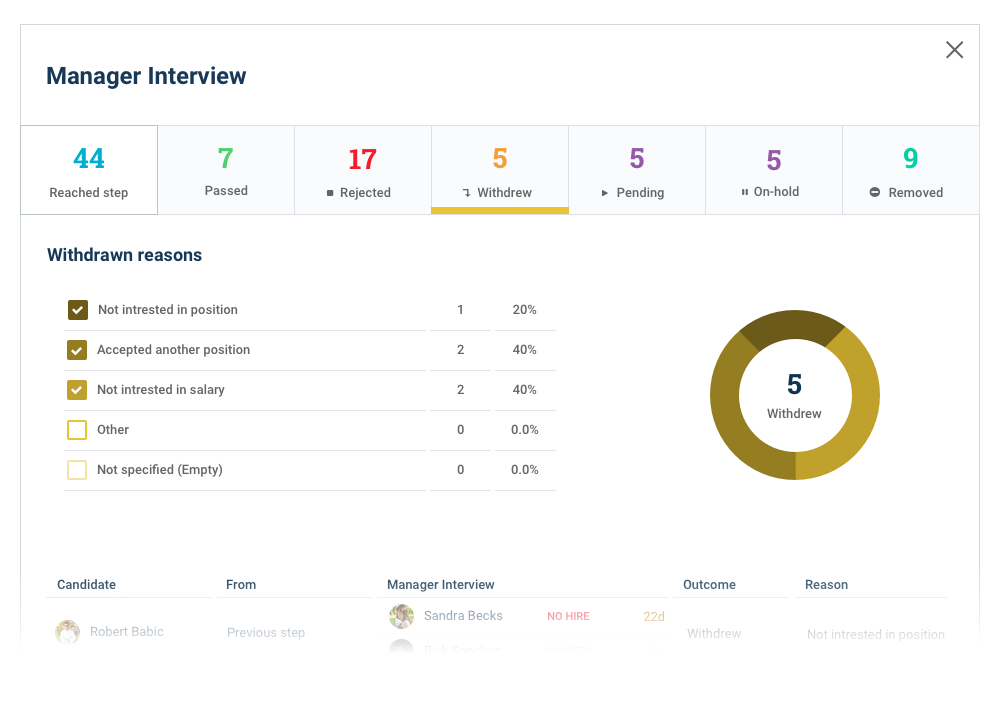Sort by the Outcome column header
Image resolution: width=1002 pixels, height=712 pixels.
[709, 585]
